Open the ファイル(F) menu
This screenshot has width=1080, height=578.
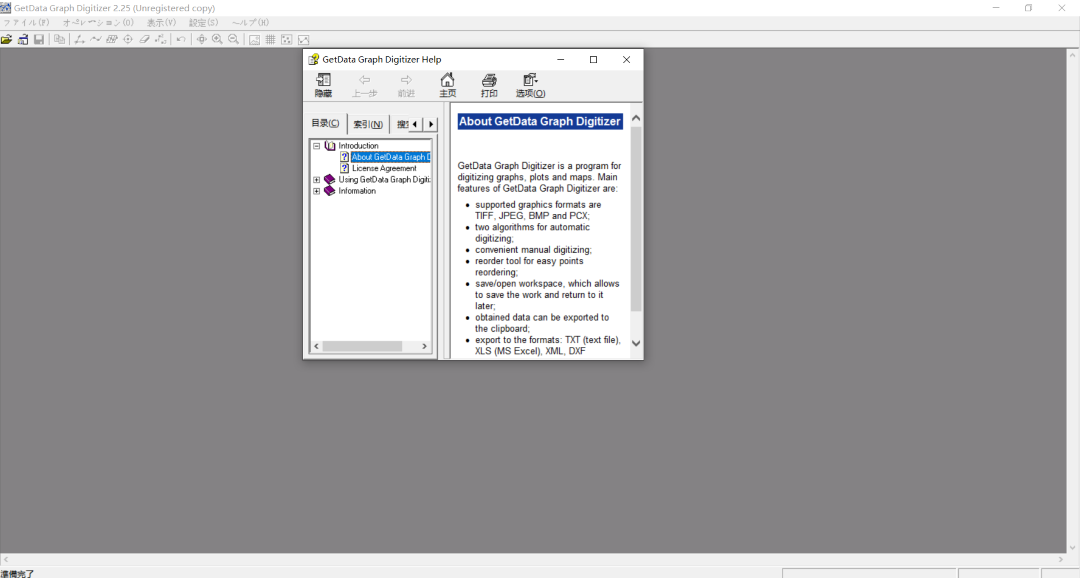tap(24, 22)
